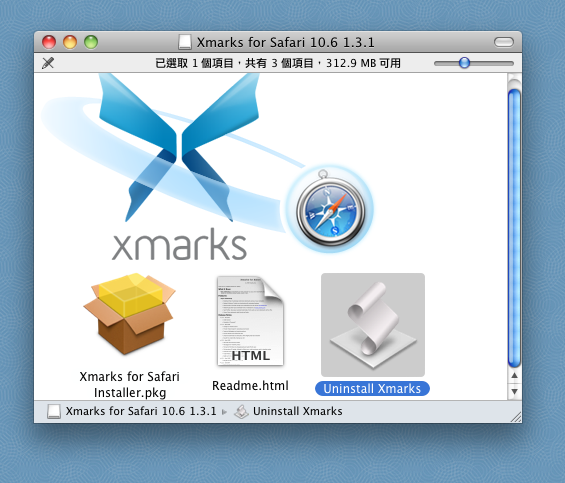Close the window with the red button
This screenshot has height=483, width=565.
(x=49, y=42)
